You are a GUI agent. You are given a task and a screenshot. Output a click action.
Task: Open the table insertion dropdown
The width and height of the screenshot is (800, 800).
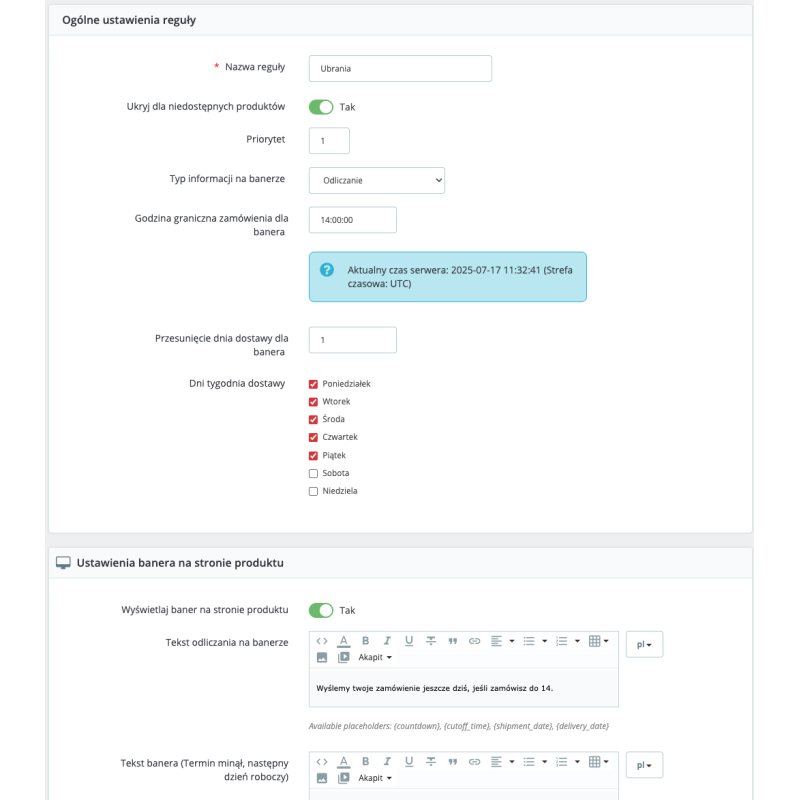coord(599,641)
